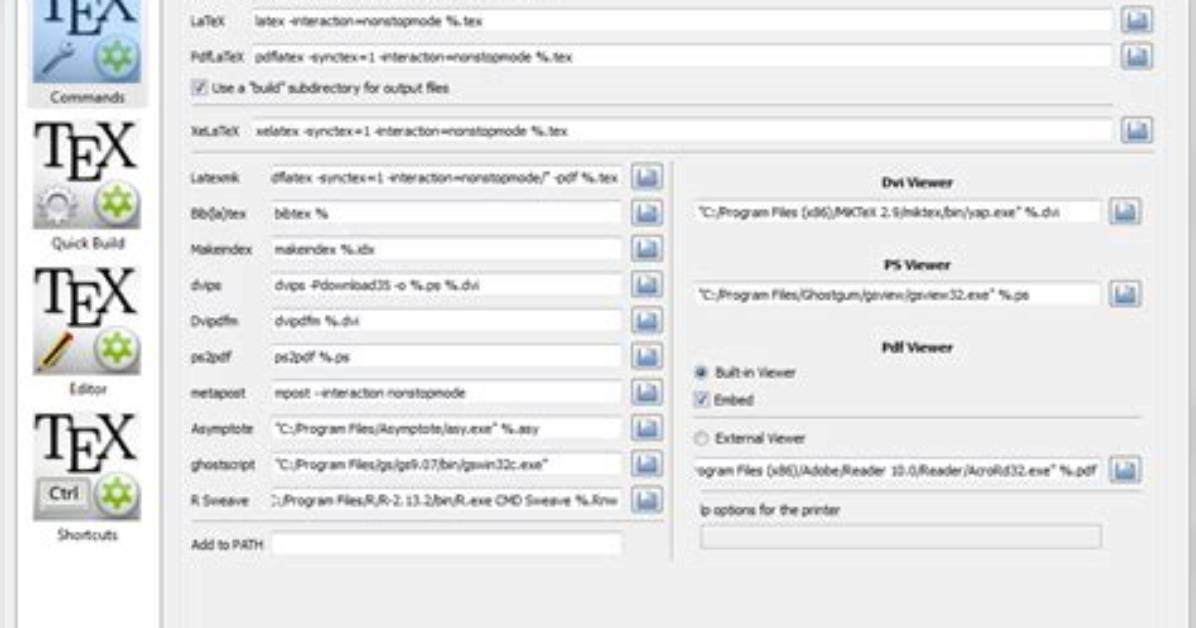Viewport: 1196px width, 628px height.
Task: Select the Quick Build settings icon
Action: (87, 176)
